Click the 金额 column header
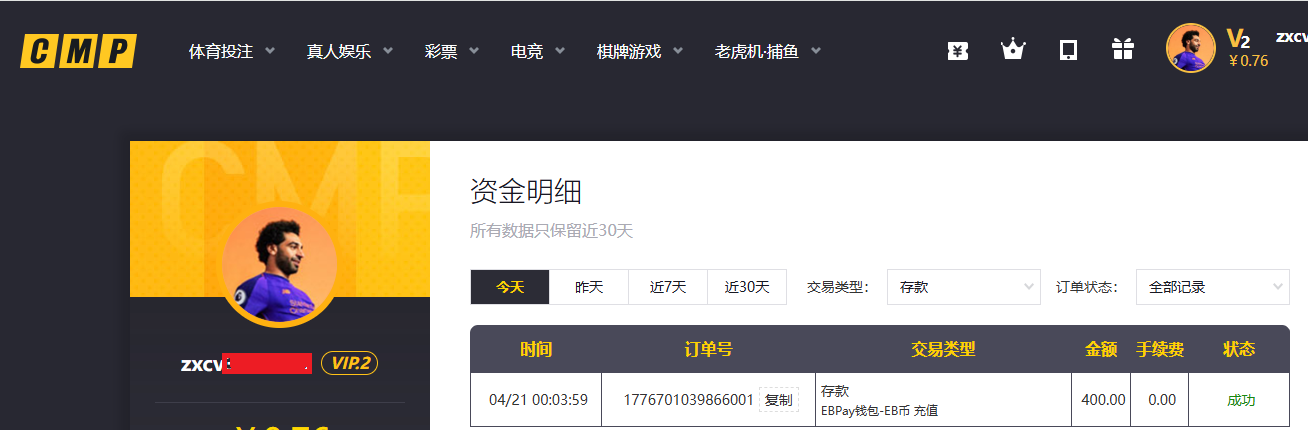Screen dimensions: 1308x430 [x=1101, y=349]
